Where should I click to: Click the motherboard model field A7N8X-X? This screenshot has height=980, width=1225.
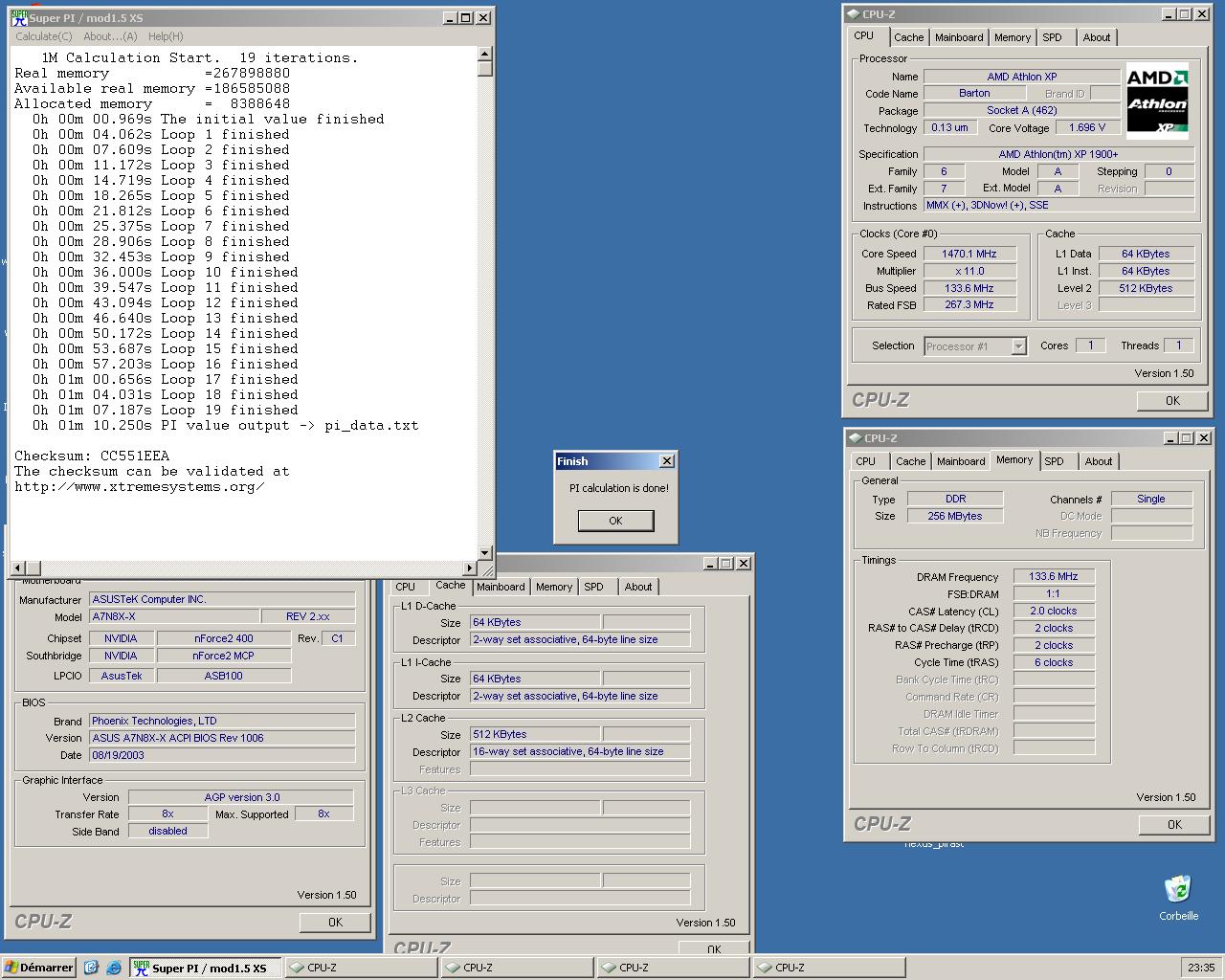pos(174,617)
